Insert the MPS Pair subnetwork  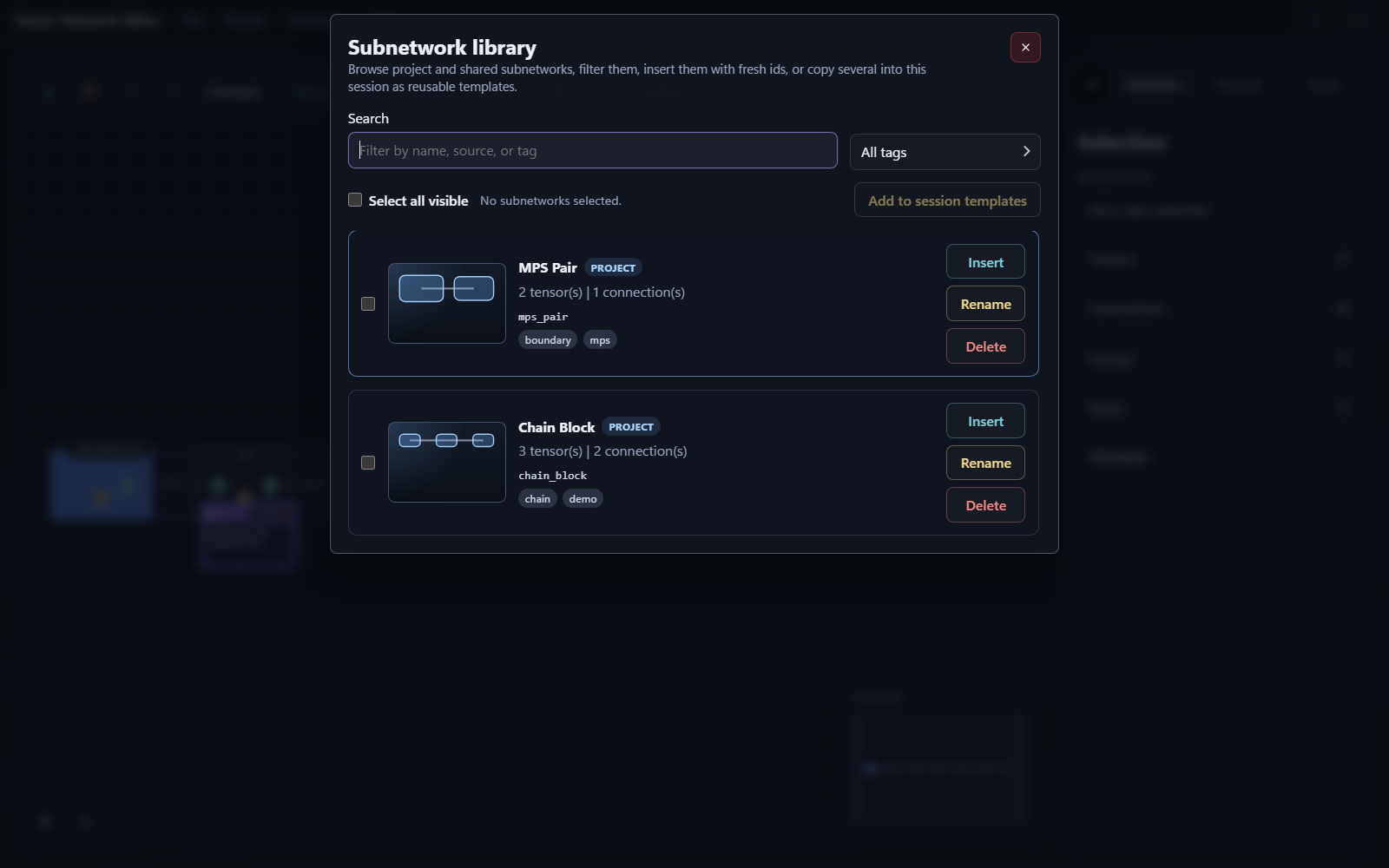[985, 262]
